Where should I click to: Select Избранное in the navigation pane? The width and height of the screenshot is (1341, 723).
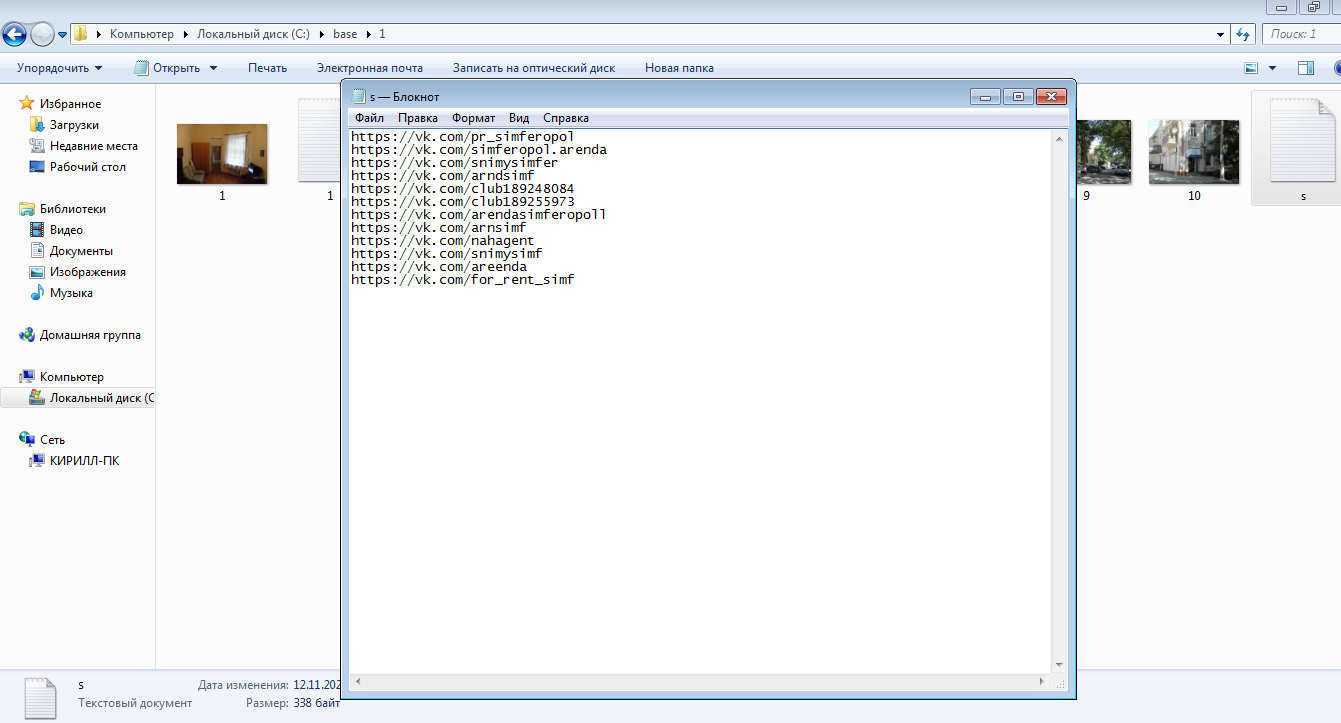coord(70,104)
